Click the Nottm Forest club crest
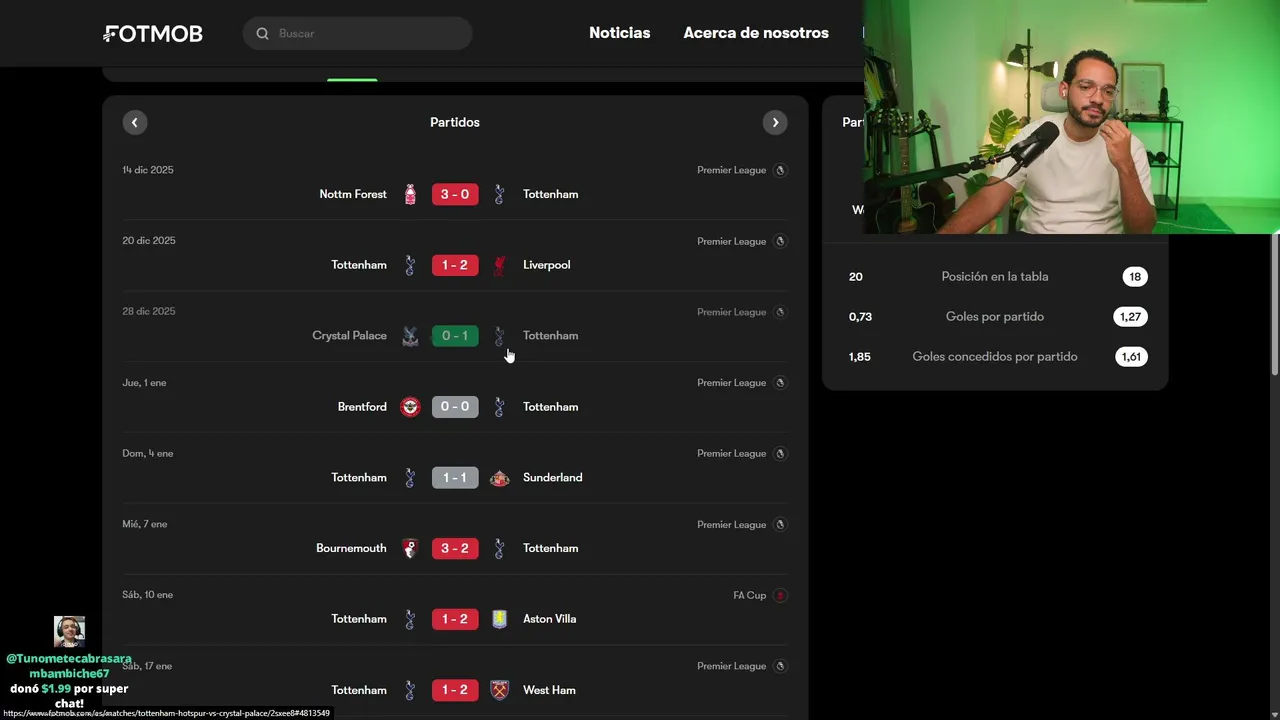The image size is (1280, 720). [x=410, y=194]
